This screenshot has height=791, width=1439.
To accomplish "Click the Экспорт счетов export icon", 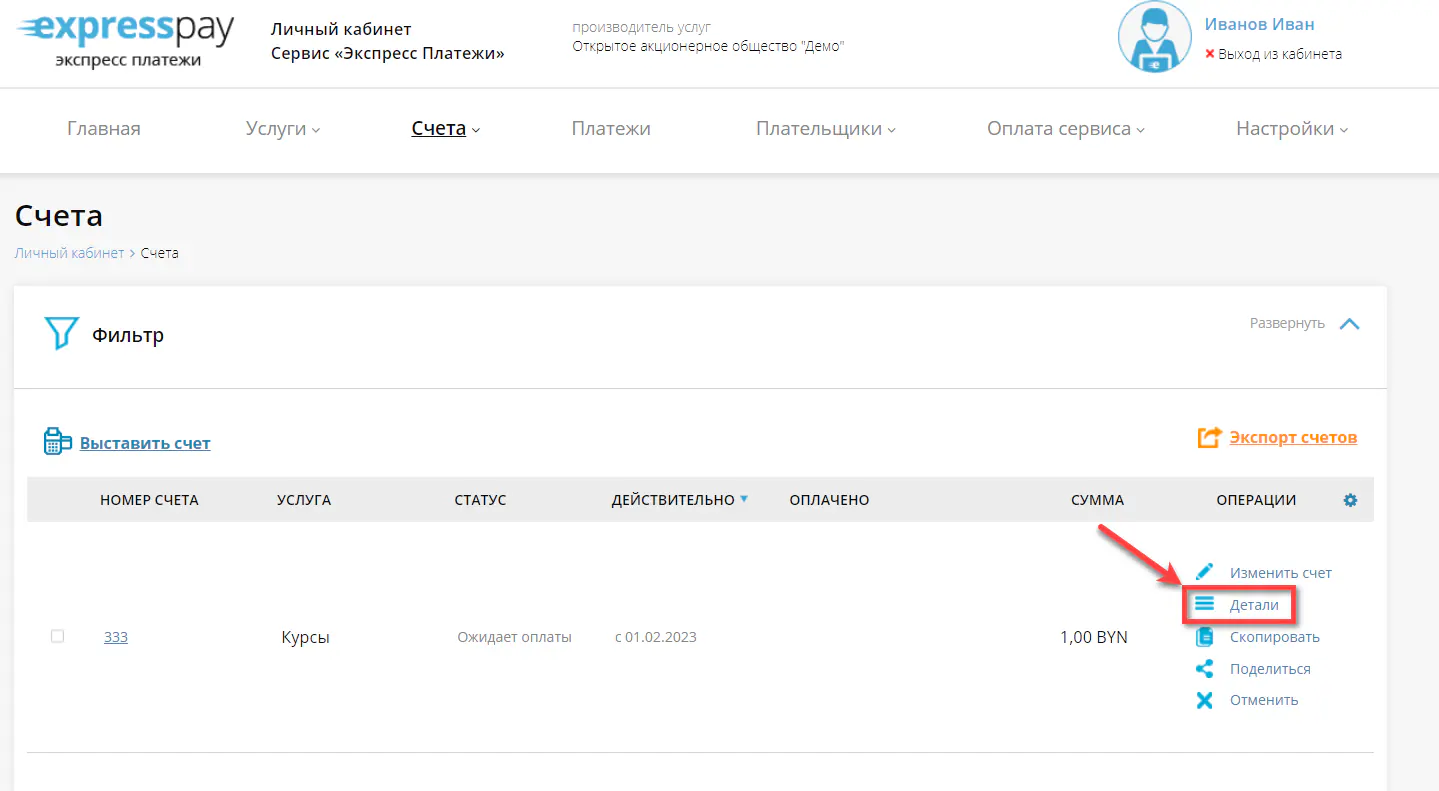I will point(1209,438).
